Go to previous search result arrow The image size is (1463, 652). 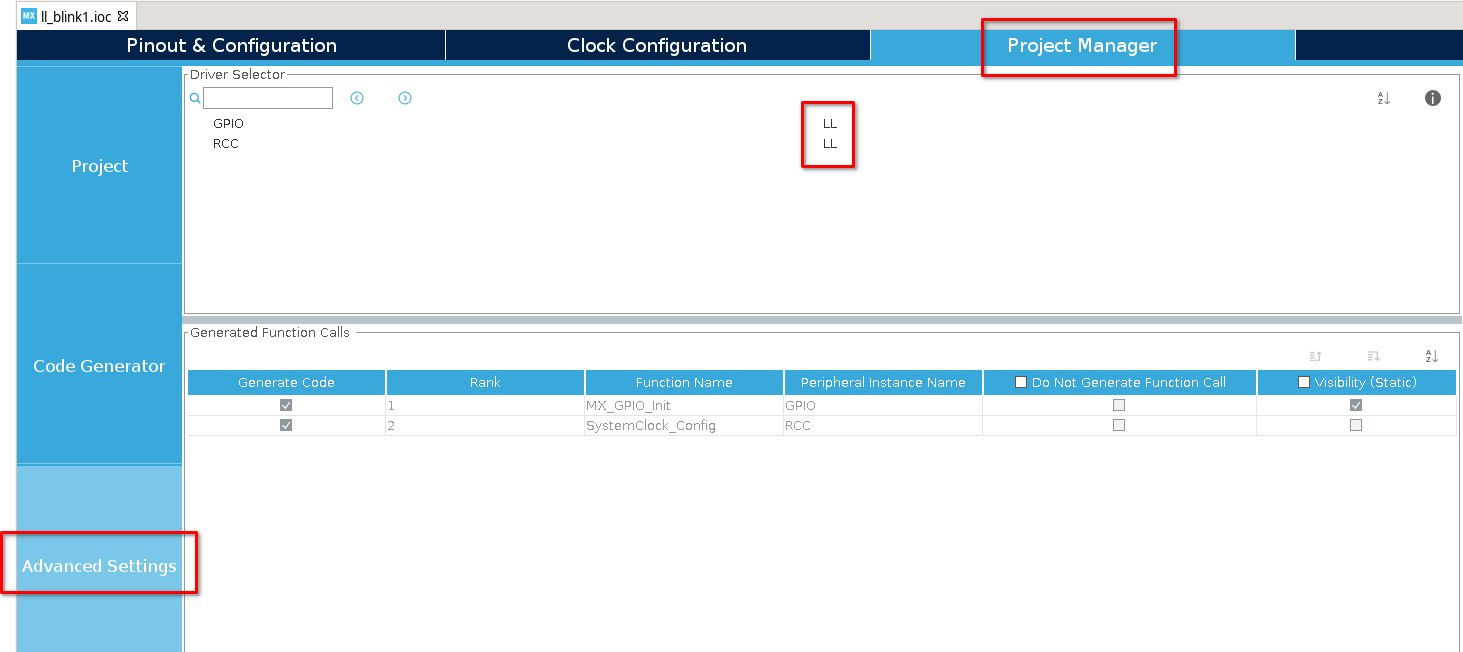point(357,98)
